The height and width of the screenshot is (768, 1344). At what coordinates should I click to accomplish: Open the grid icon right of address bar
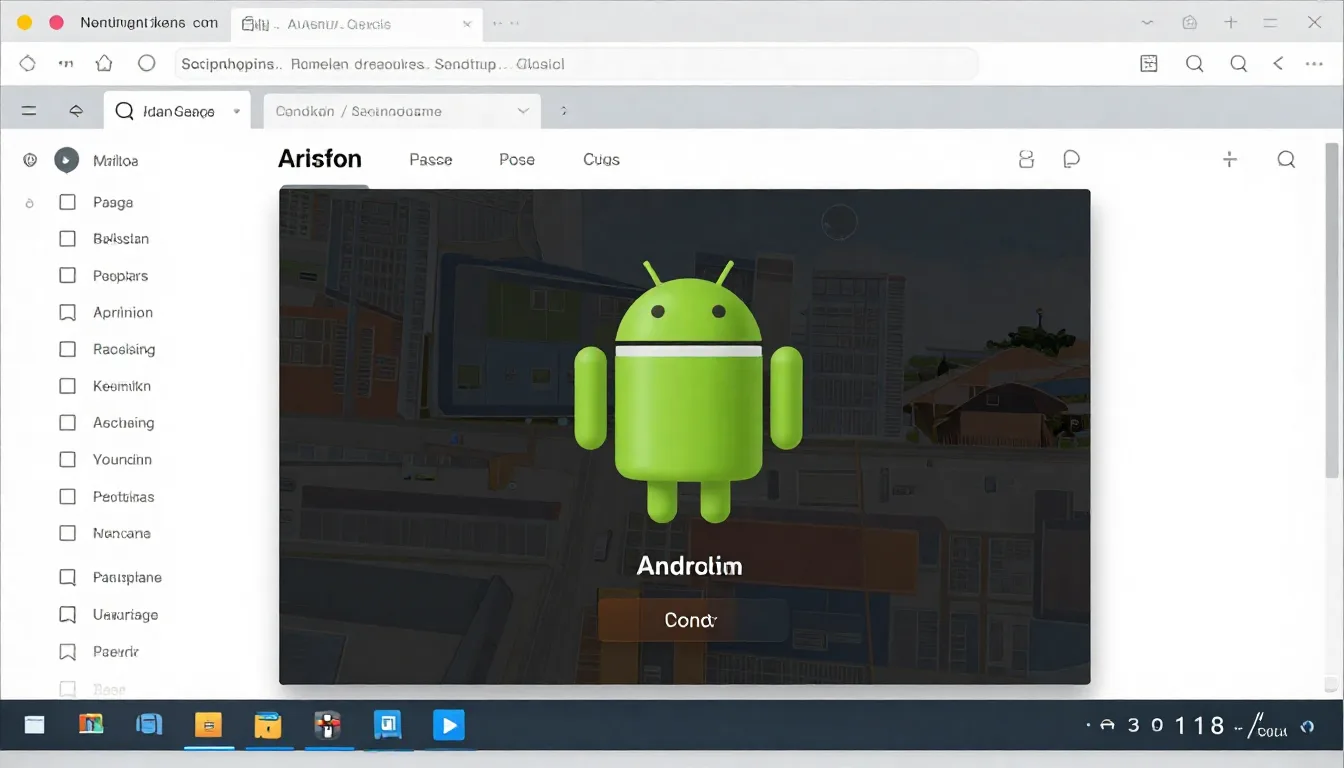1149,63
